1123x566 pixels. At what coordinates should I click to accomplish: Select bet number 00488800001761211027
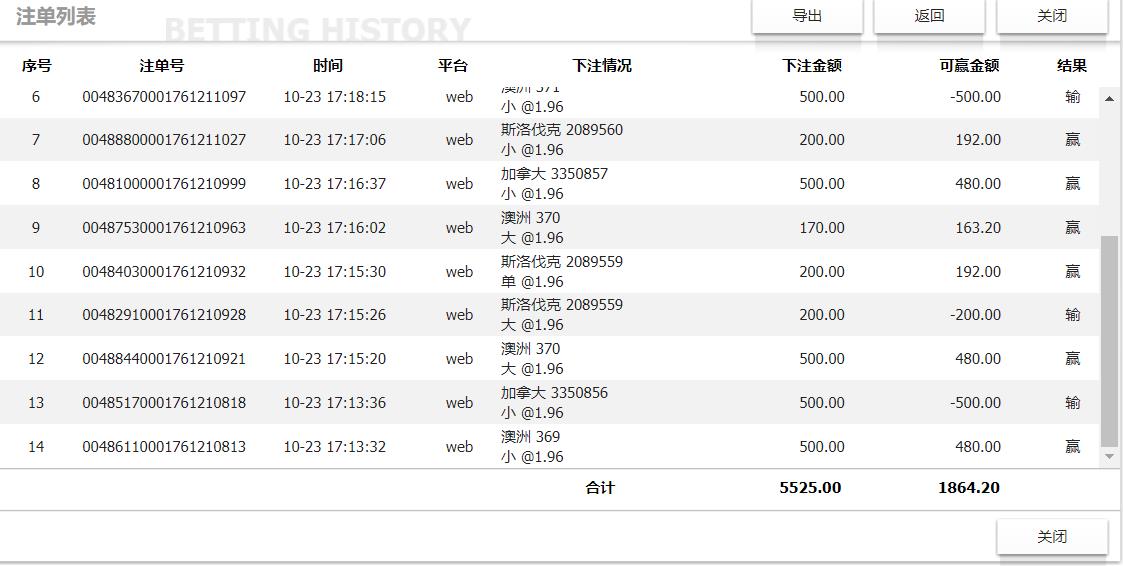[x=164, y=140]
